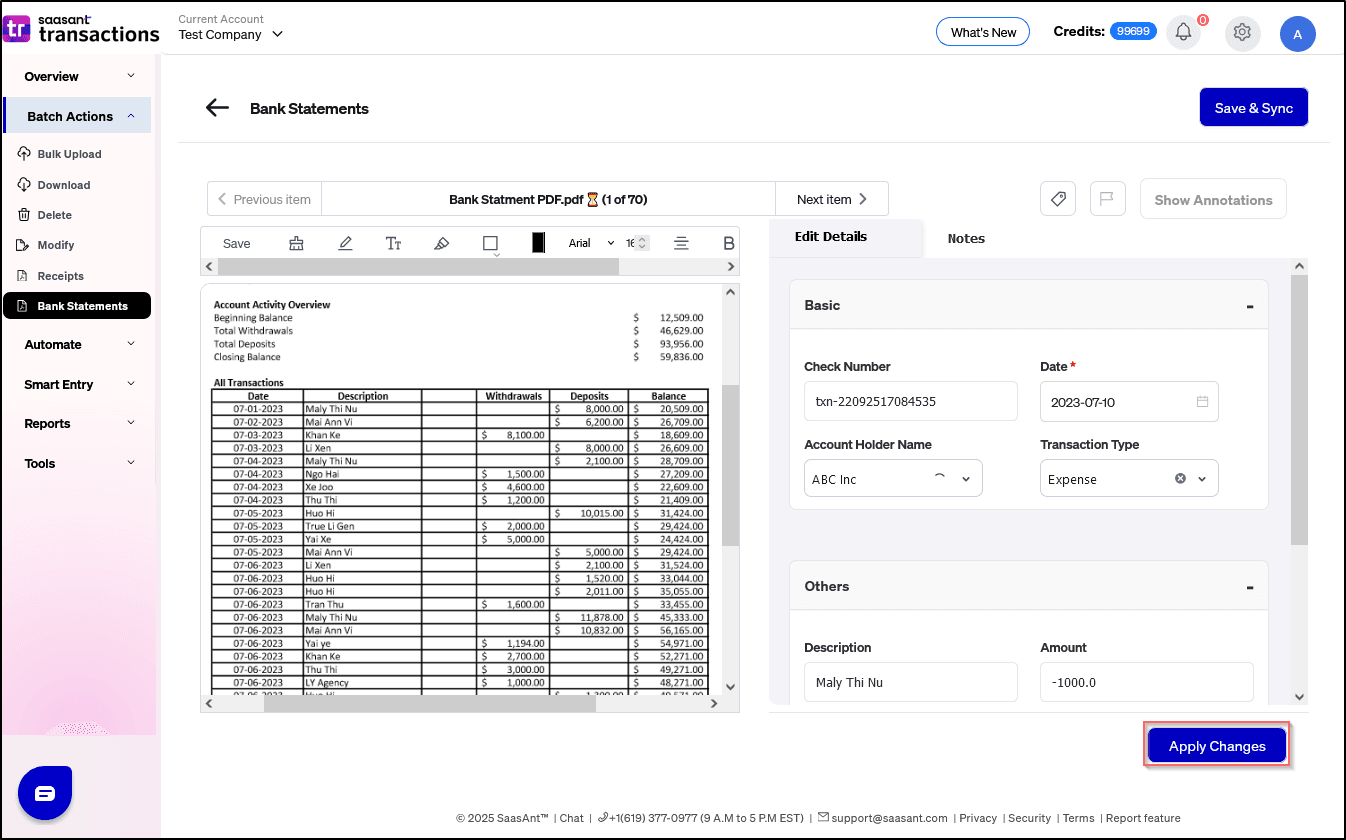Click the back arrow beside Bank Statements
This screenshot has height=840, width=1346.
pos(217,108)
